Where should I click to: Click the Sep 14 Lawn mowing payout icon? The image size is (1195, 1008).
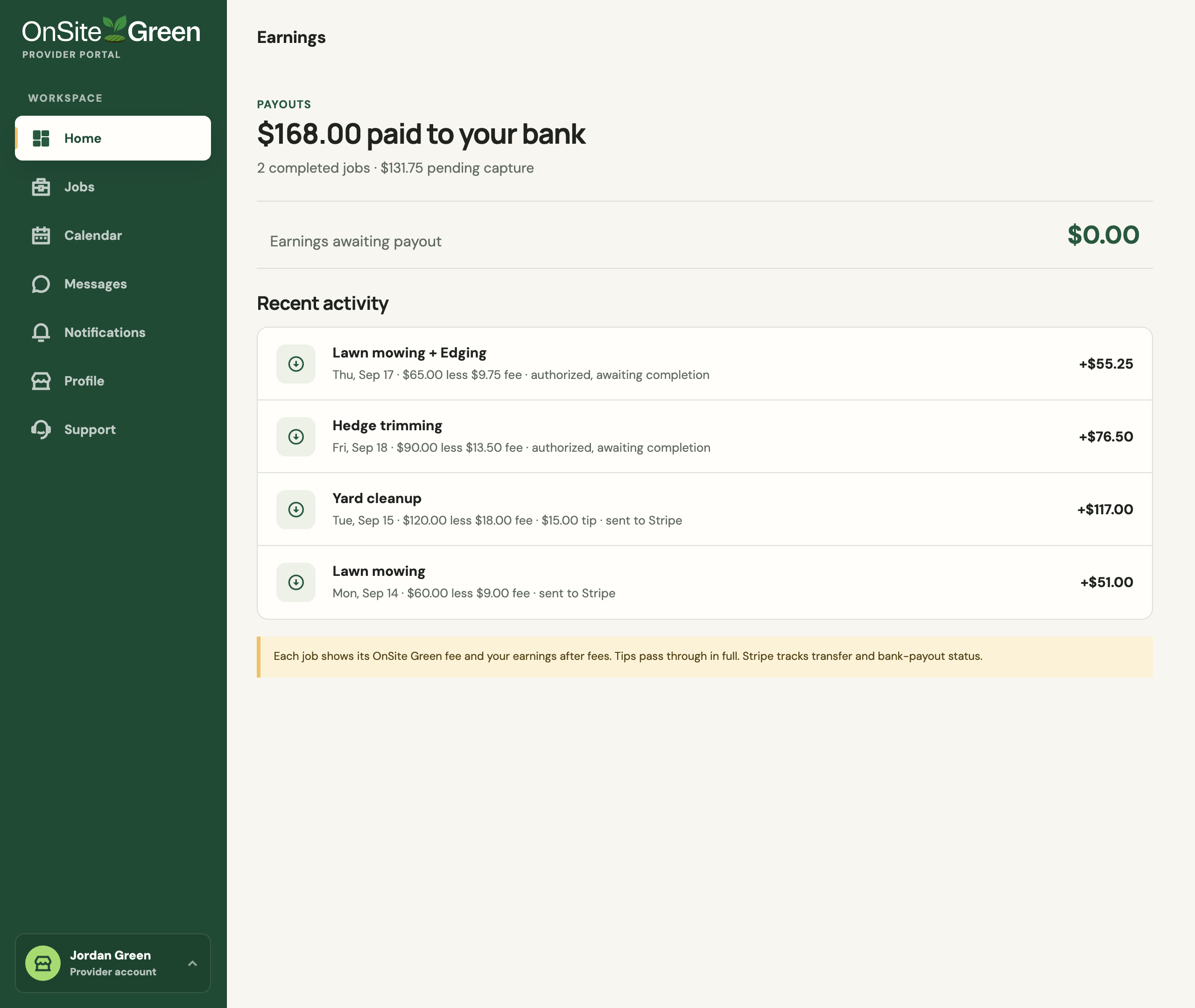coord(296,582)
